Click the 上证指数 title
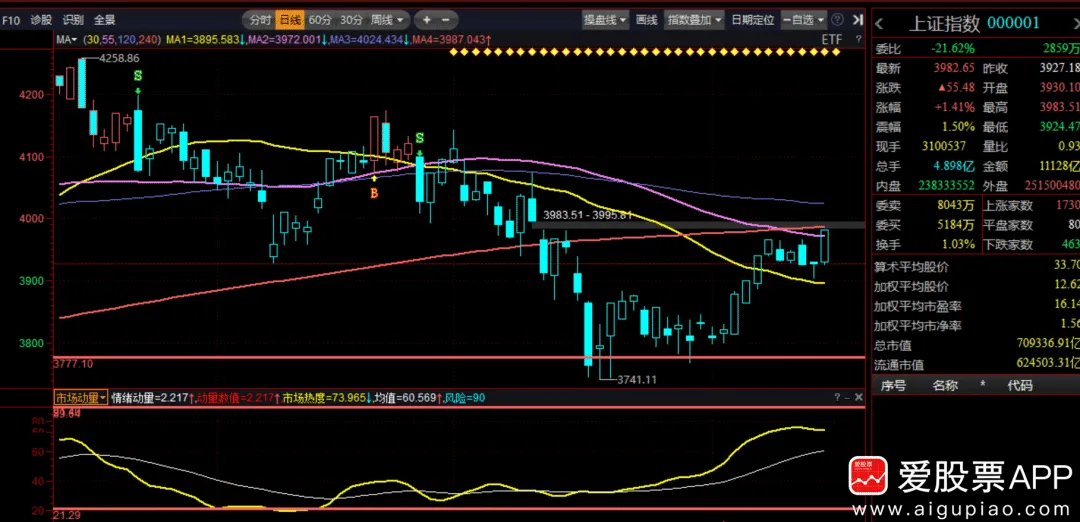The width and height of the screenshot is (1080, 522). click(944, 23)
